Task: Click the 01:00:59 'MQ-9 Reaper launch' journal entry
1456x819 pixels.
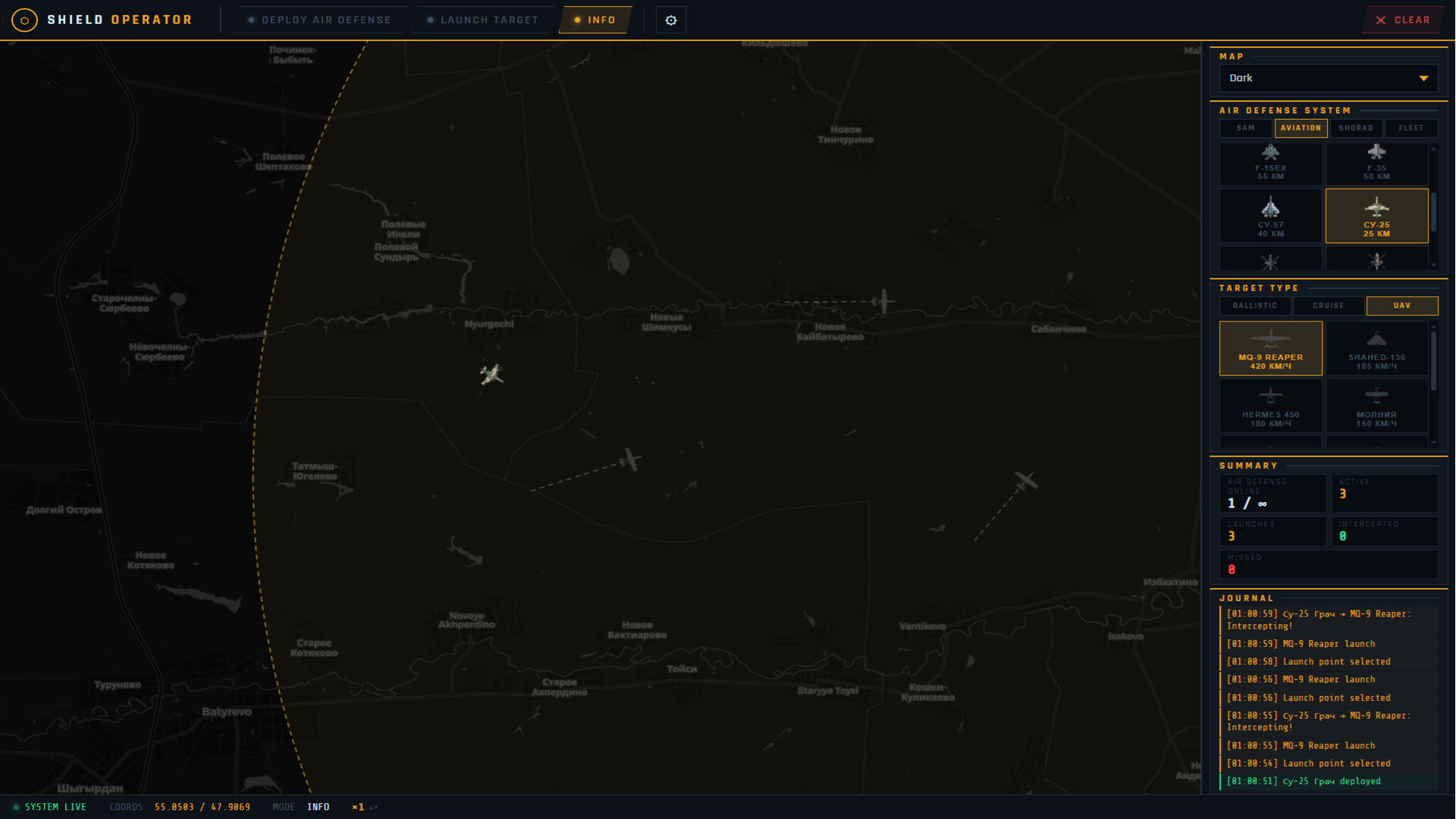Action: pyautogui.click(x=1329, y=644)
